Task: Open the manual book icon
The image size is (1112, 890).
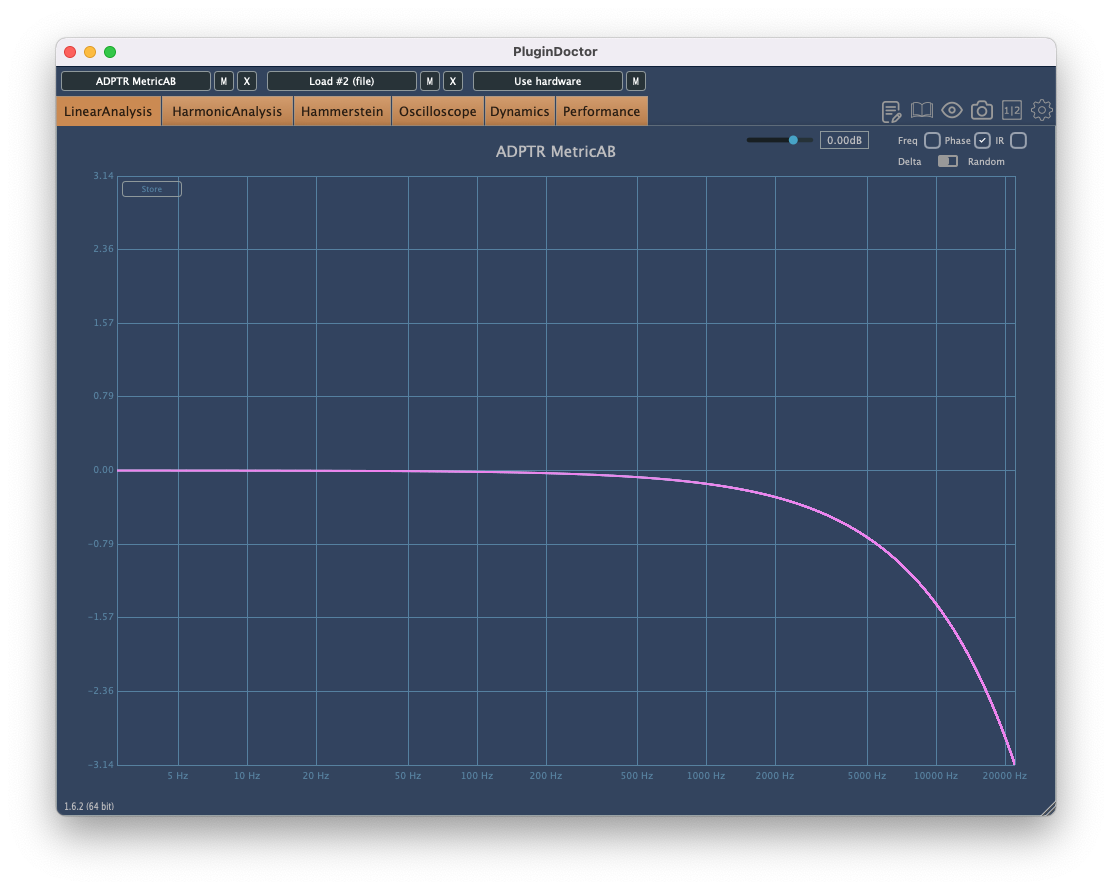Action: coord(921,110)
